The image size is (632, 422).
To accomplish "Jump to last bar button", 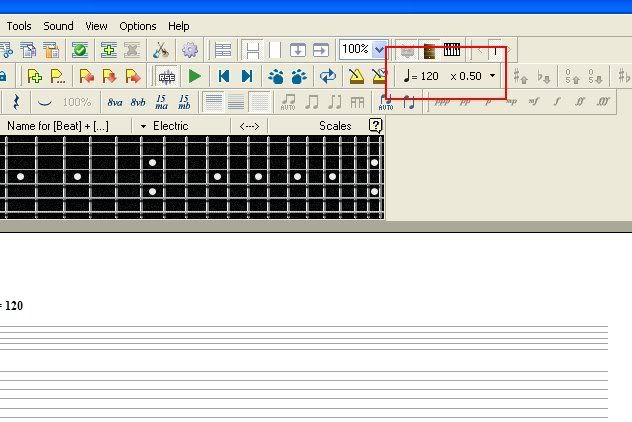I will point(247,76).
